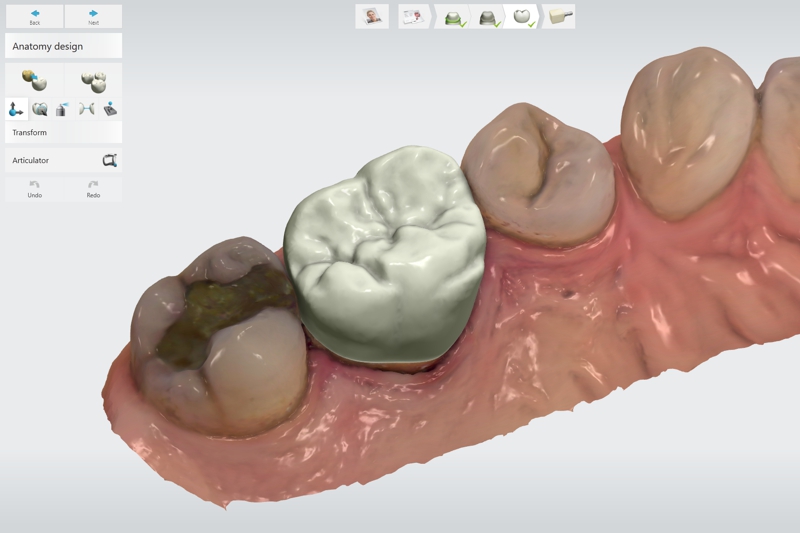This screenshot has width=800, height=533.
Task: Redo the last undone change
Action: point(93,189)
